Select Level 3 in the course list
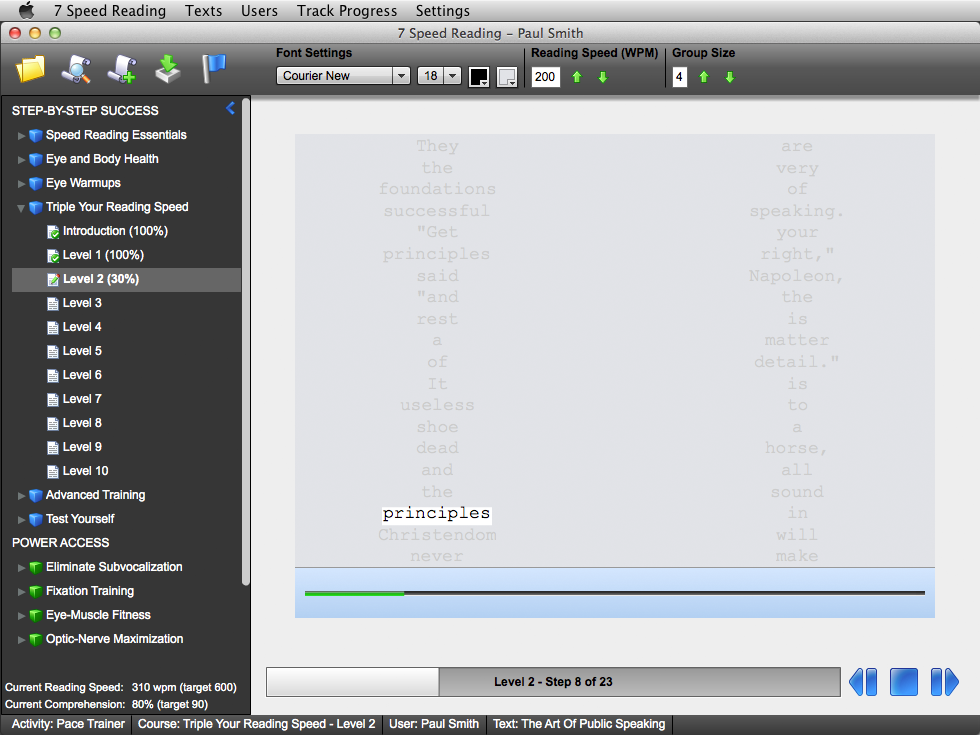Image resolution: width=980 pixels, height=735 pixels. click(82, 303)
